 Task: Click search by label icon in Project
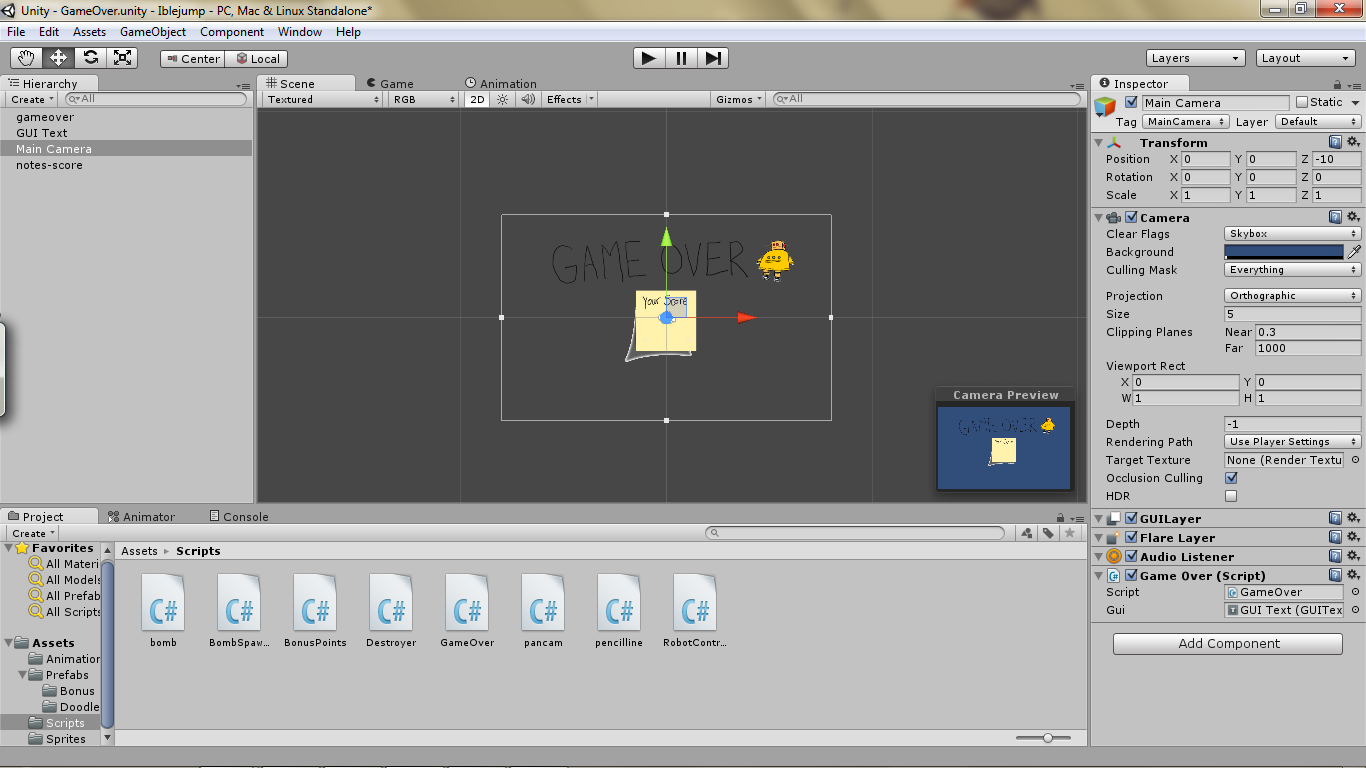(1048, 533)
